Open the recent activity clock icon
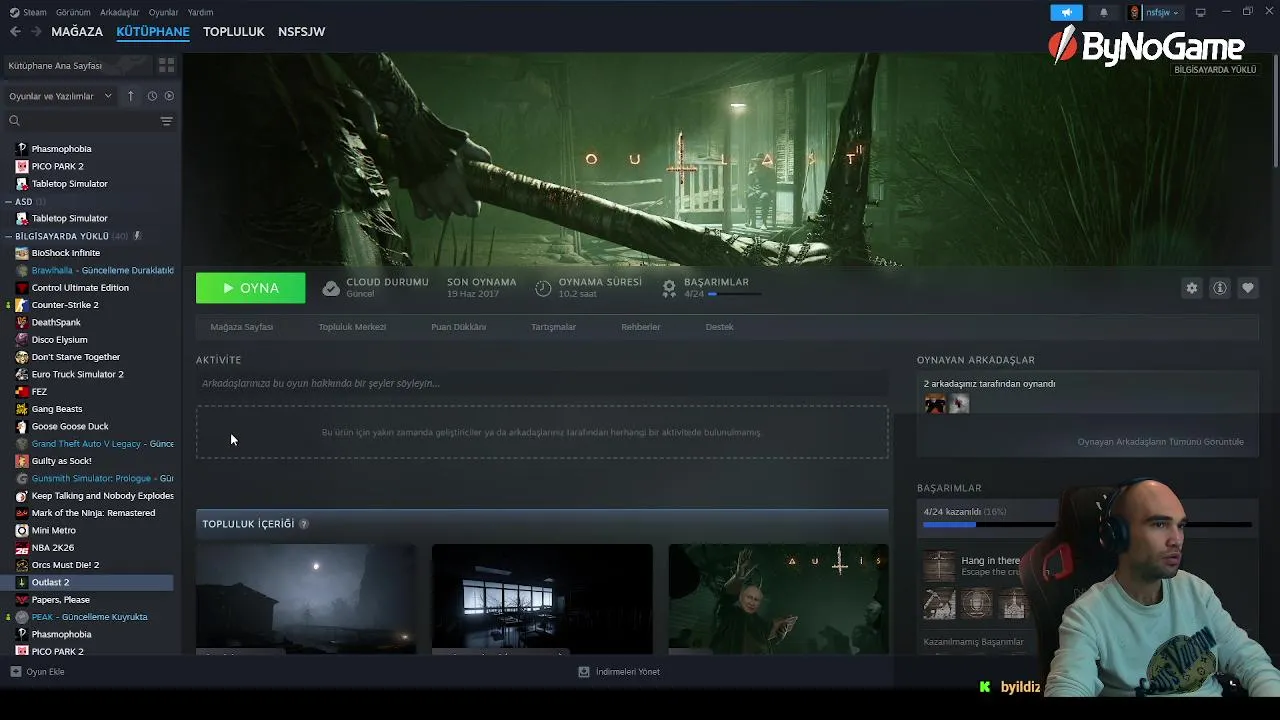Screen dimensions: 1280x720 tap(152, 96)
